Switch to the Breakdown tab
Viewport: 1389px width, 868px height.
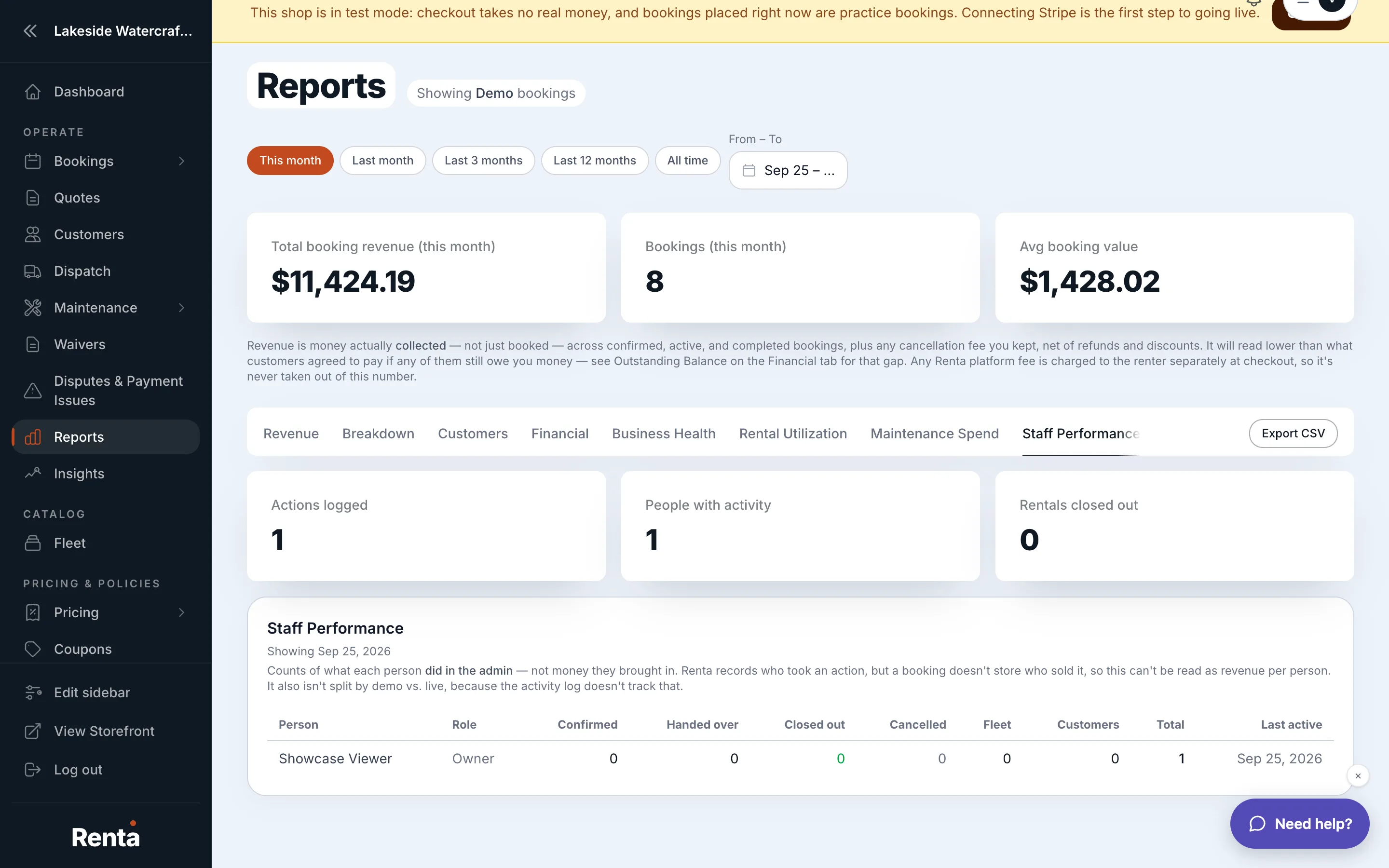(x=378, y=434)
